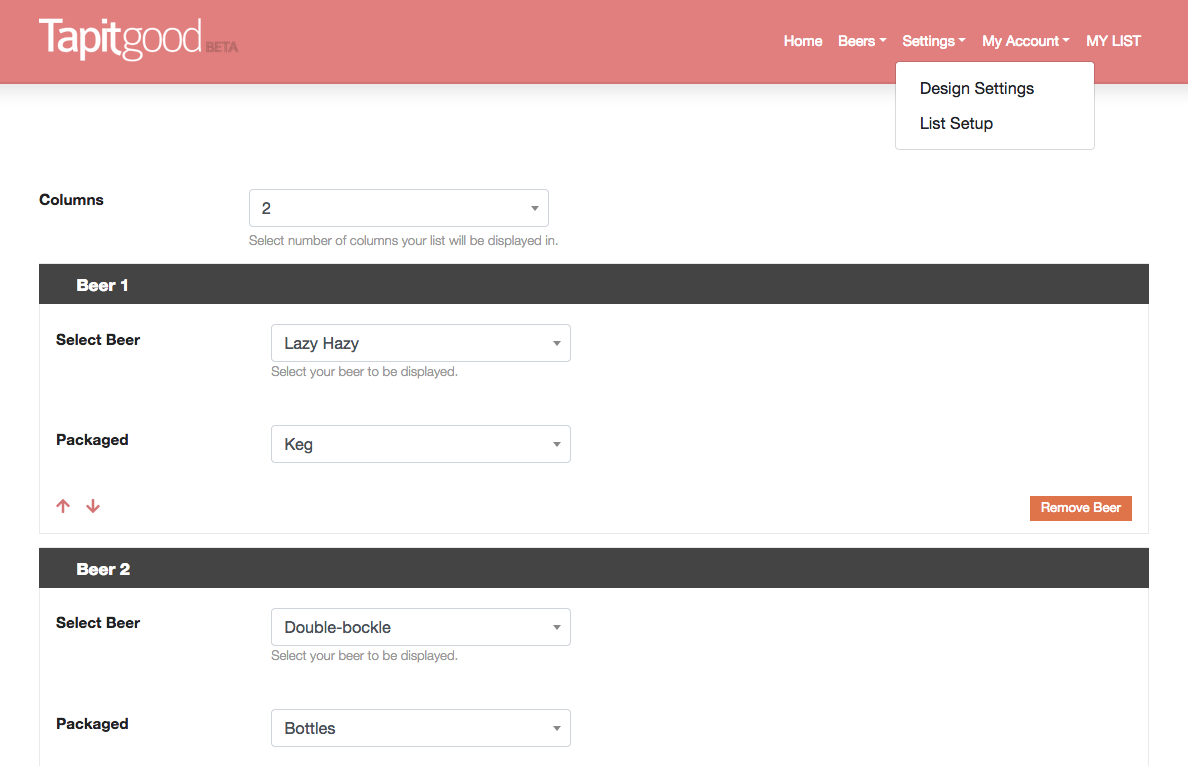Go to the Home page
Screen dimensions: 1188x766
coord(802,41)
